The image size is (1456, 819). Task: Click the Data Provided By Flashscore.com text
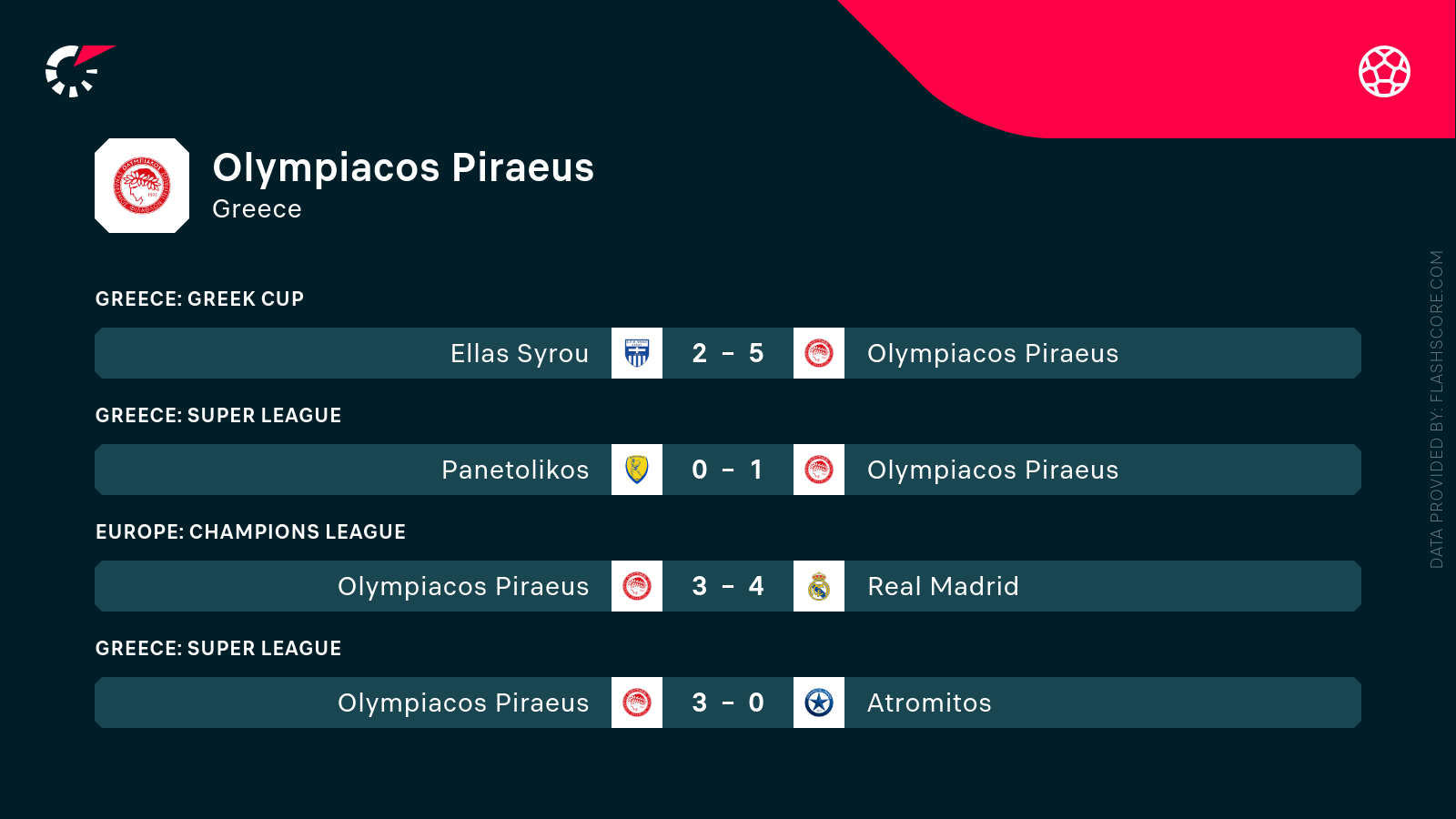(x=1437, y=409)
